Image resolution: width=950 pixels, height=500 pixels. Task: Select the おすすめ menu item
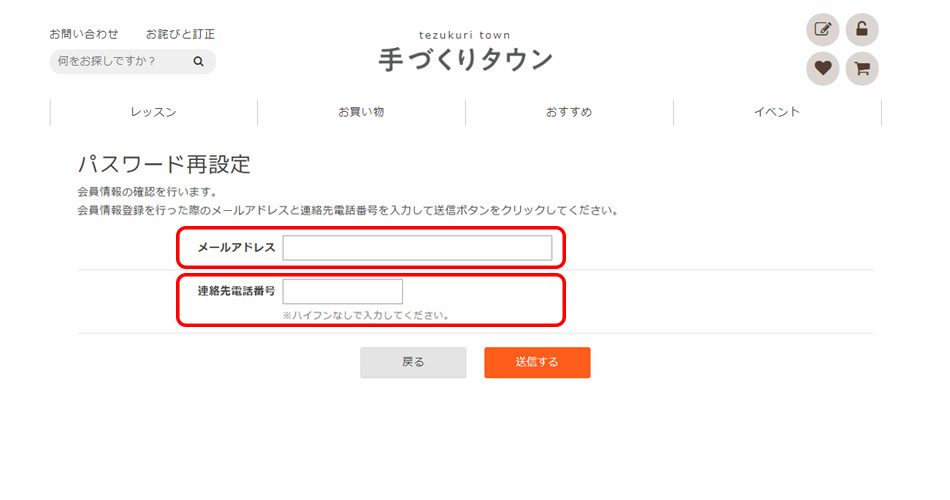click(x=569, y=112)
